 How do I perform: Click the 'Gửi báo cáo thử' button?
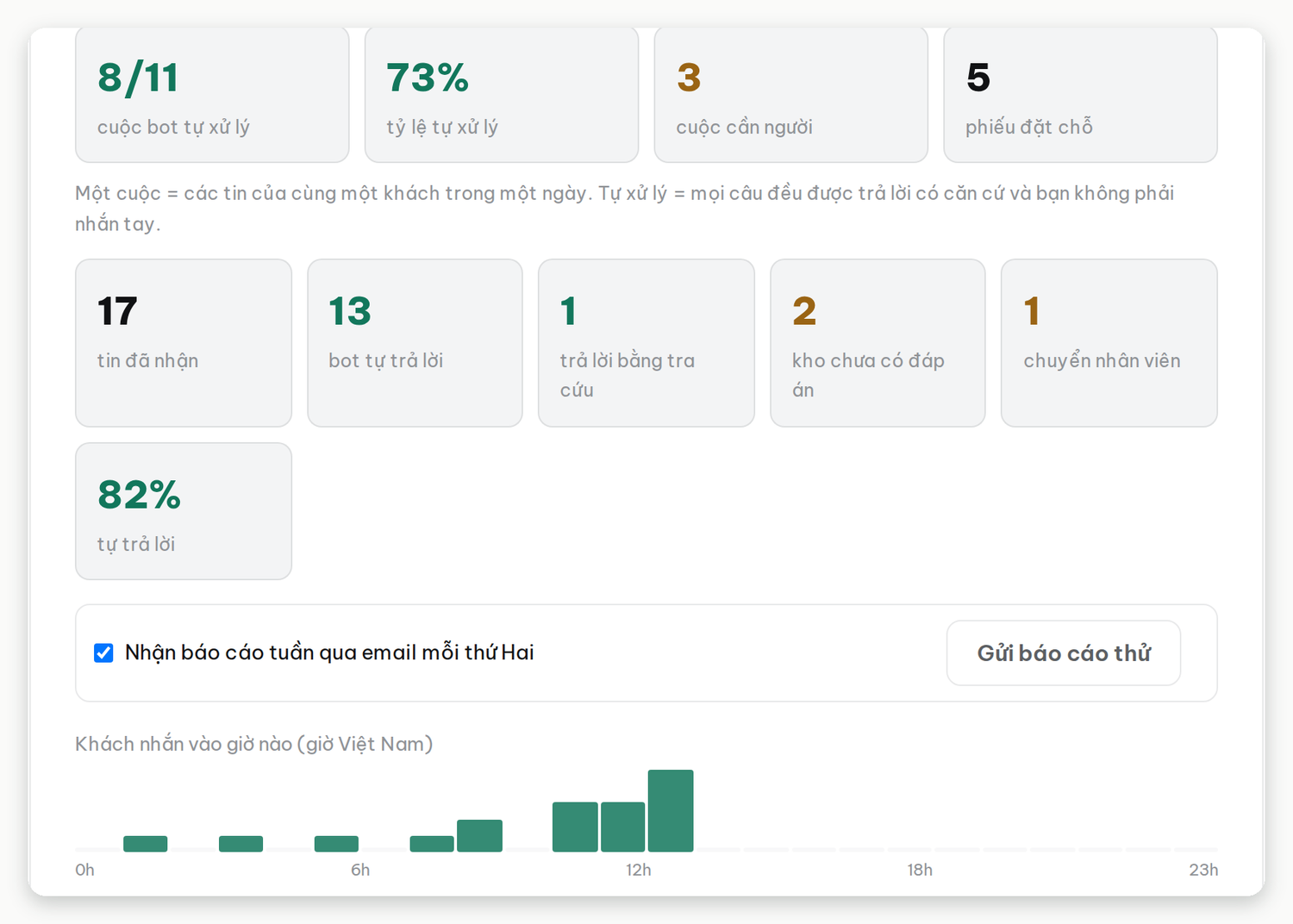(x=1064, y=653)
